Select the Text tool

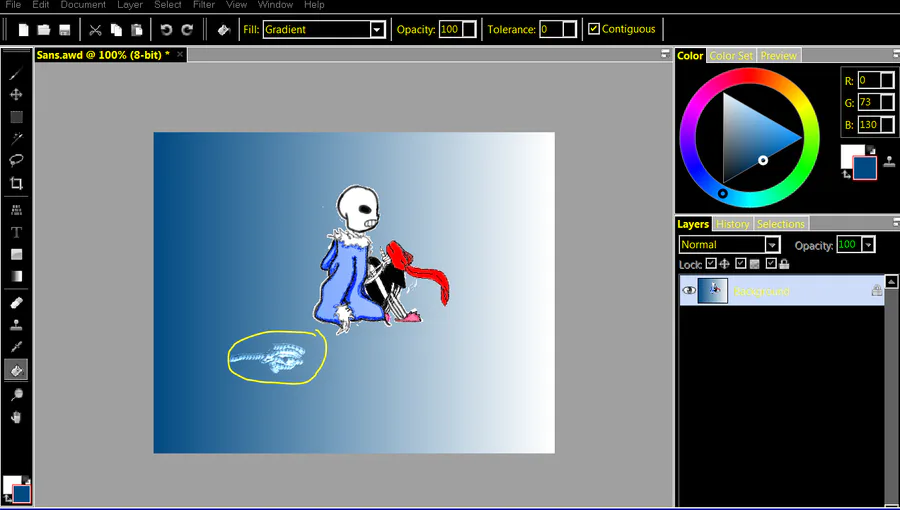[x=16, y=232]
